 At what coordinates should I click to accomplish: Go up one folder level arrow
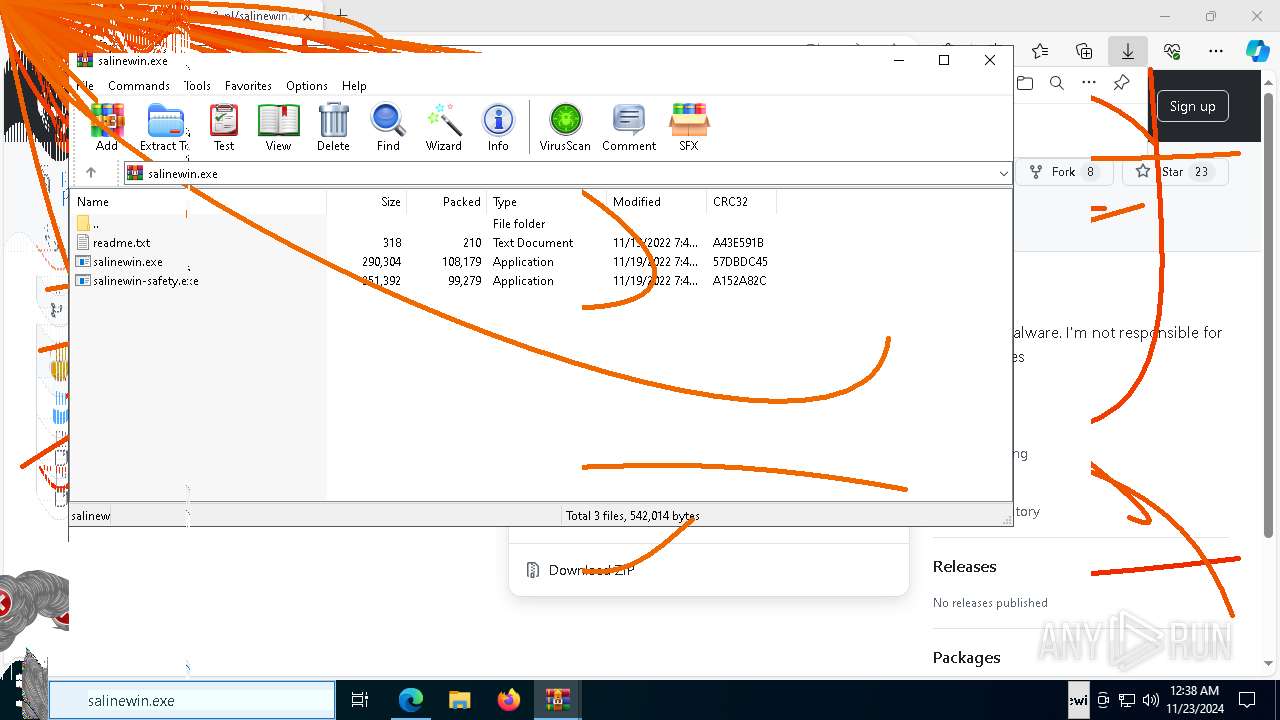(90, 173)
